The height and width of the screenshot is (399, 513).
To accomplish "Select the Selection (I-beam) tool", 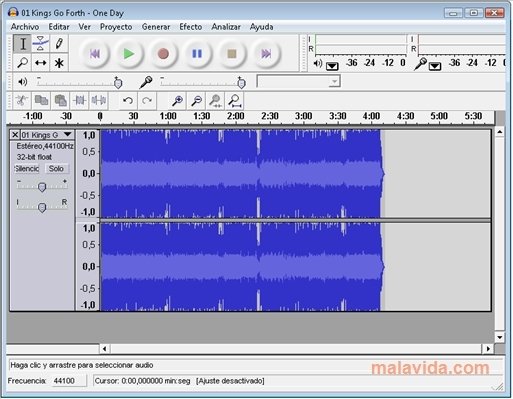I will click(22, 43).
